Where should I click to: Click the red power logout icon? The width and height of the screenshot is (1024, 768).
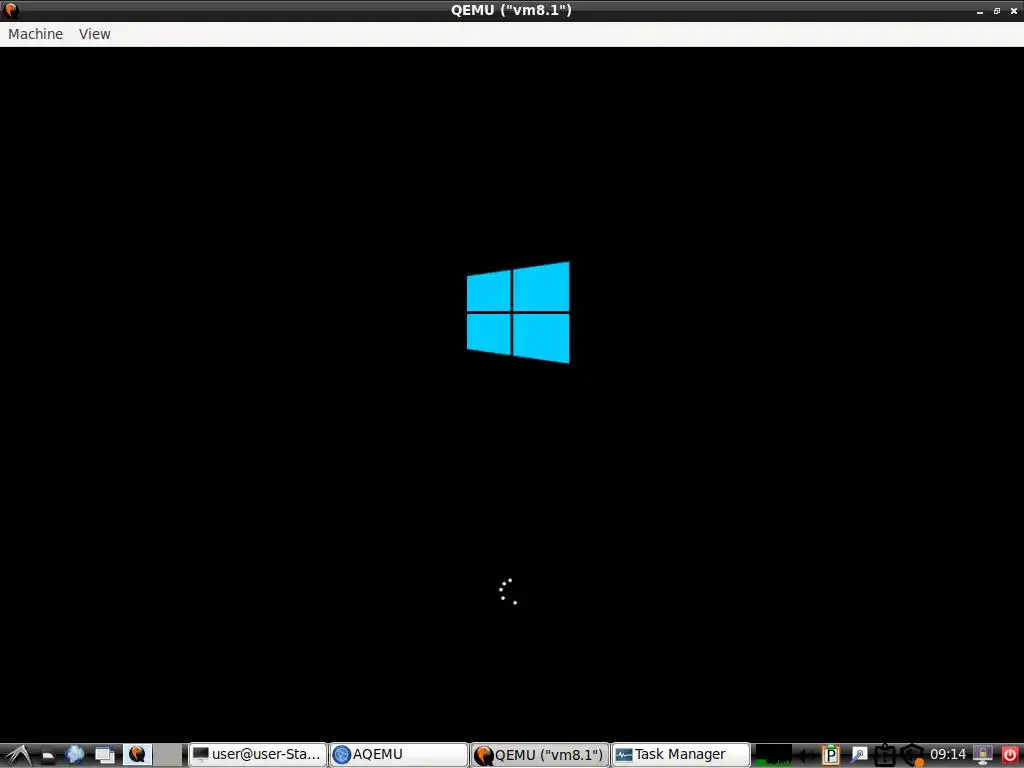1010,755
